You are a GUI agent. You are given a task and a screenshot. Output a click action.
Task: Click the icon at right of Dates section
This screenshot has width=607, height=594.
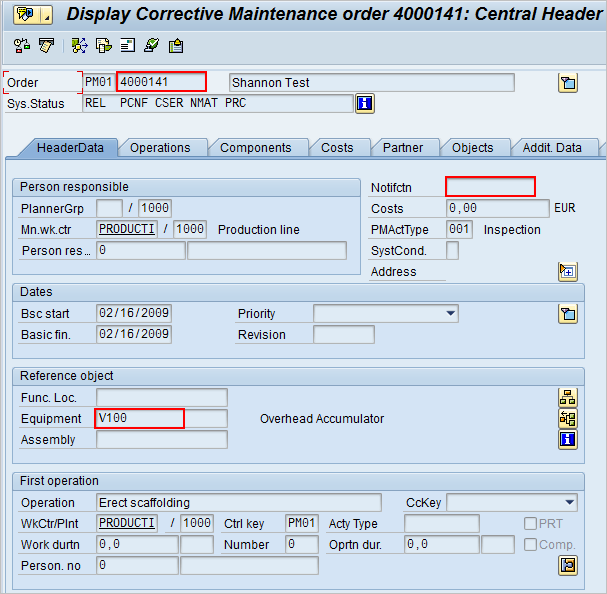(568, 314)
